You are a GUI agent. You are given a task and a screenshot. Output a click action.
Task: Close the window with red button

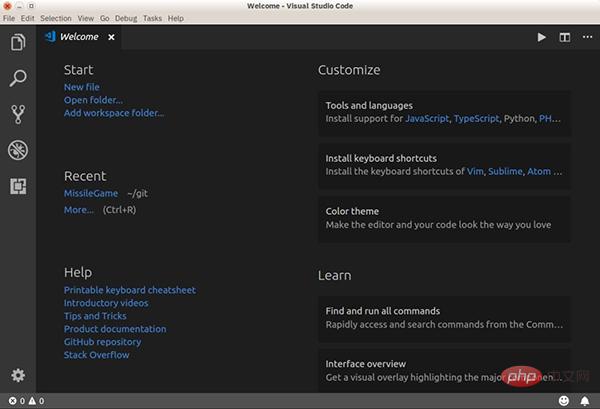click(7, 6)
